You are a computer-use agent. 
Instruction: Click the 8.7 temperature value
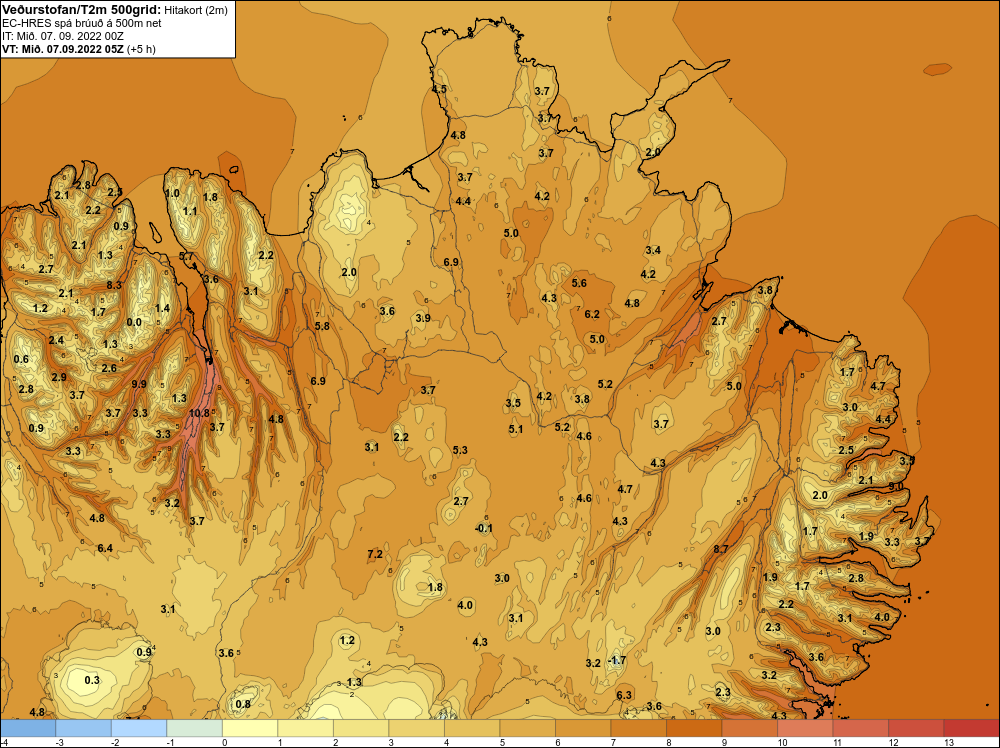(x=721, y=548)
